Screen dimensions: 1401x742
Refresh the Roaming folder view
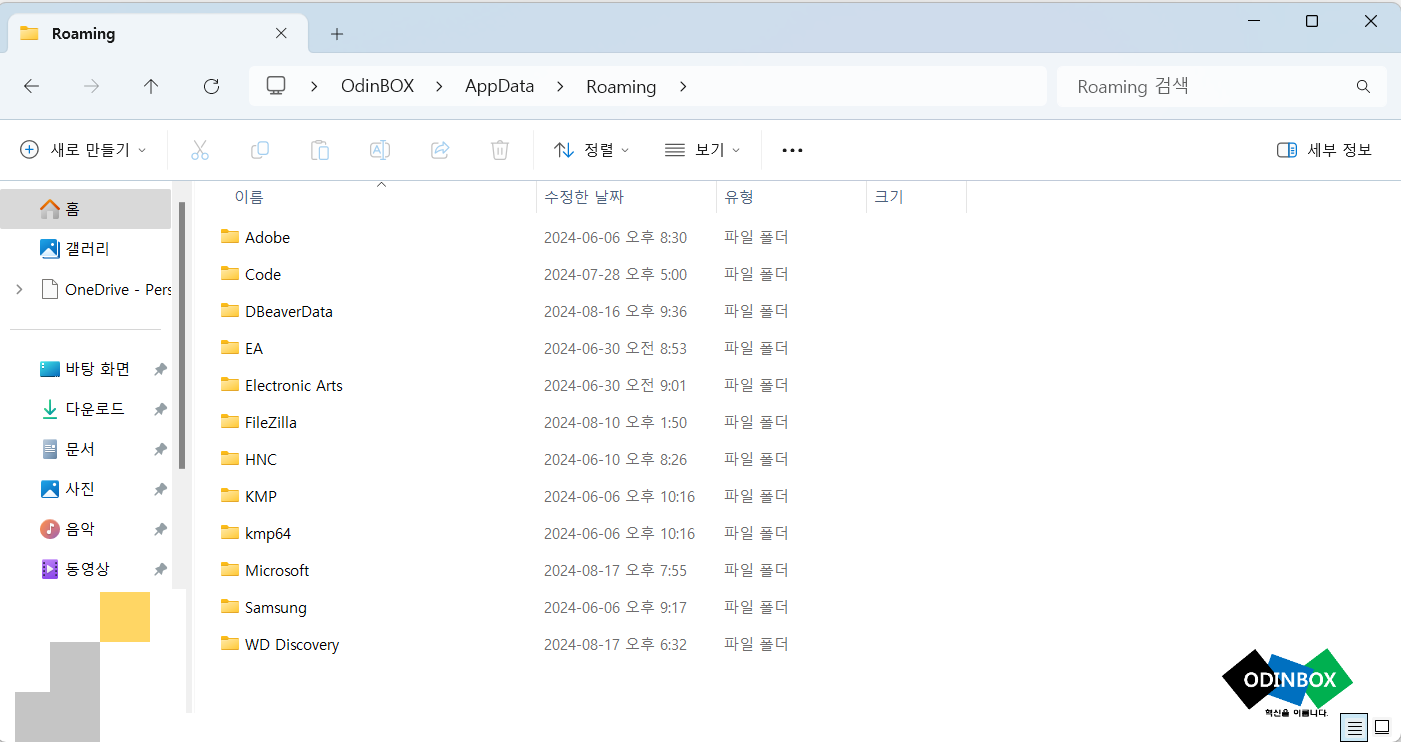211,87
